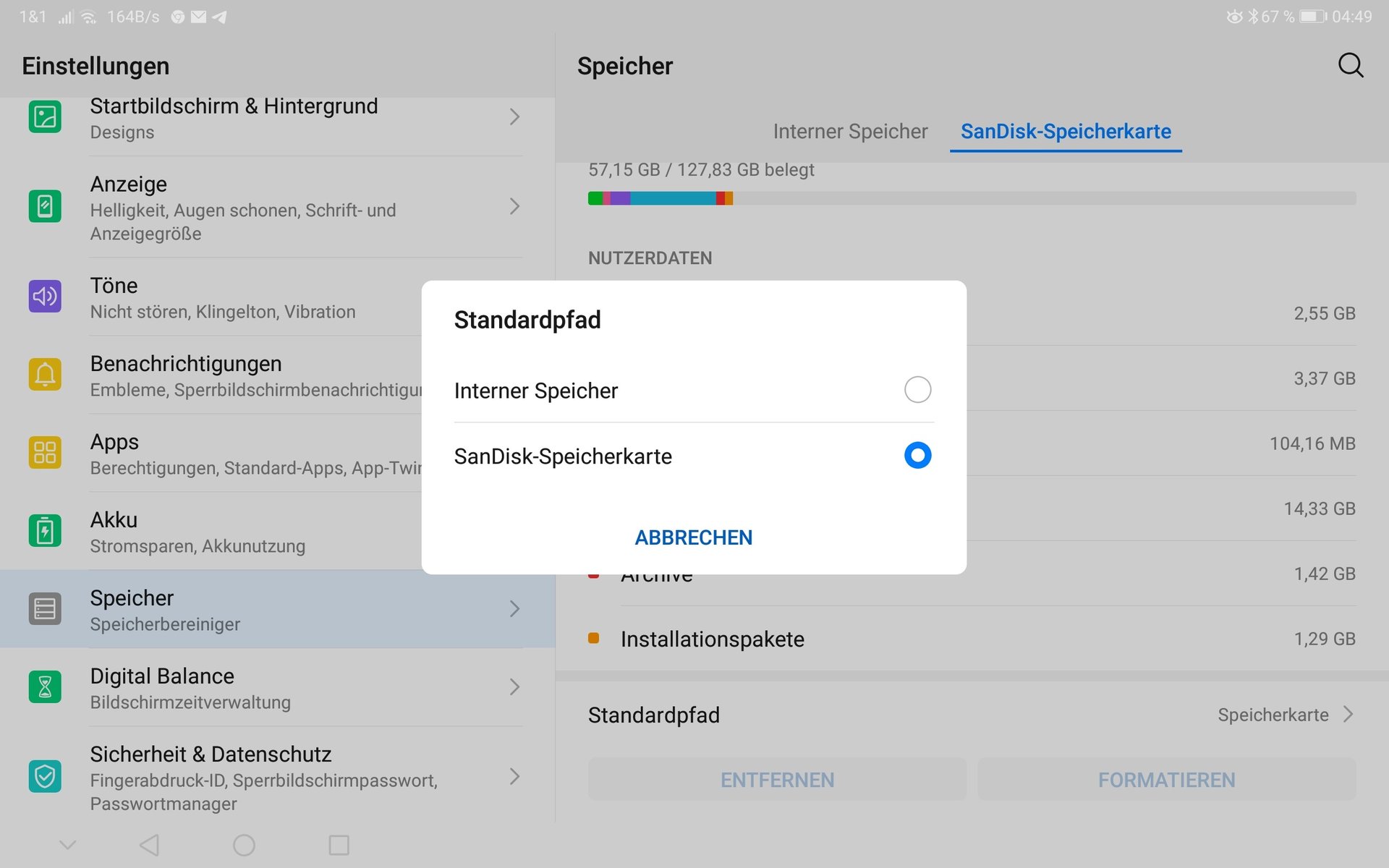
Task: Tap the Digital Balance hourglass icon
Action: (45, 686)
